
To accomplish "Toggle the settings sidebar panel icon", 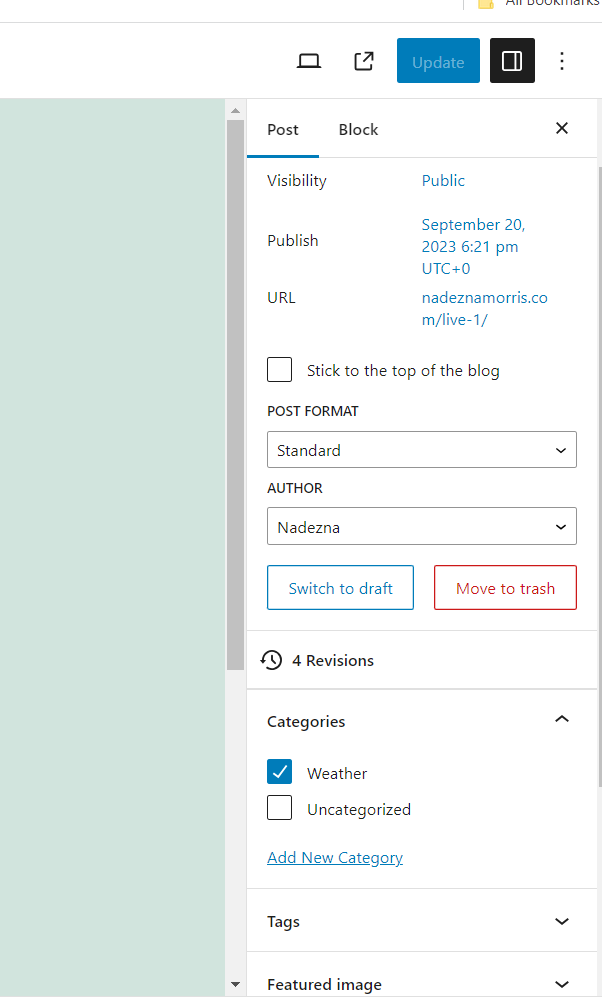I will 512,62.
